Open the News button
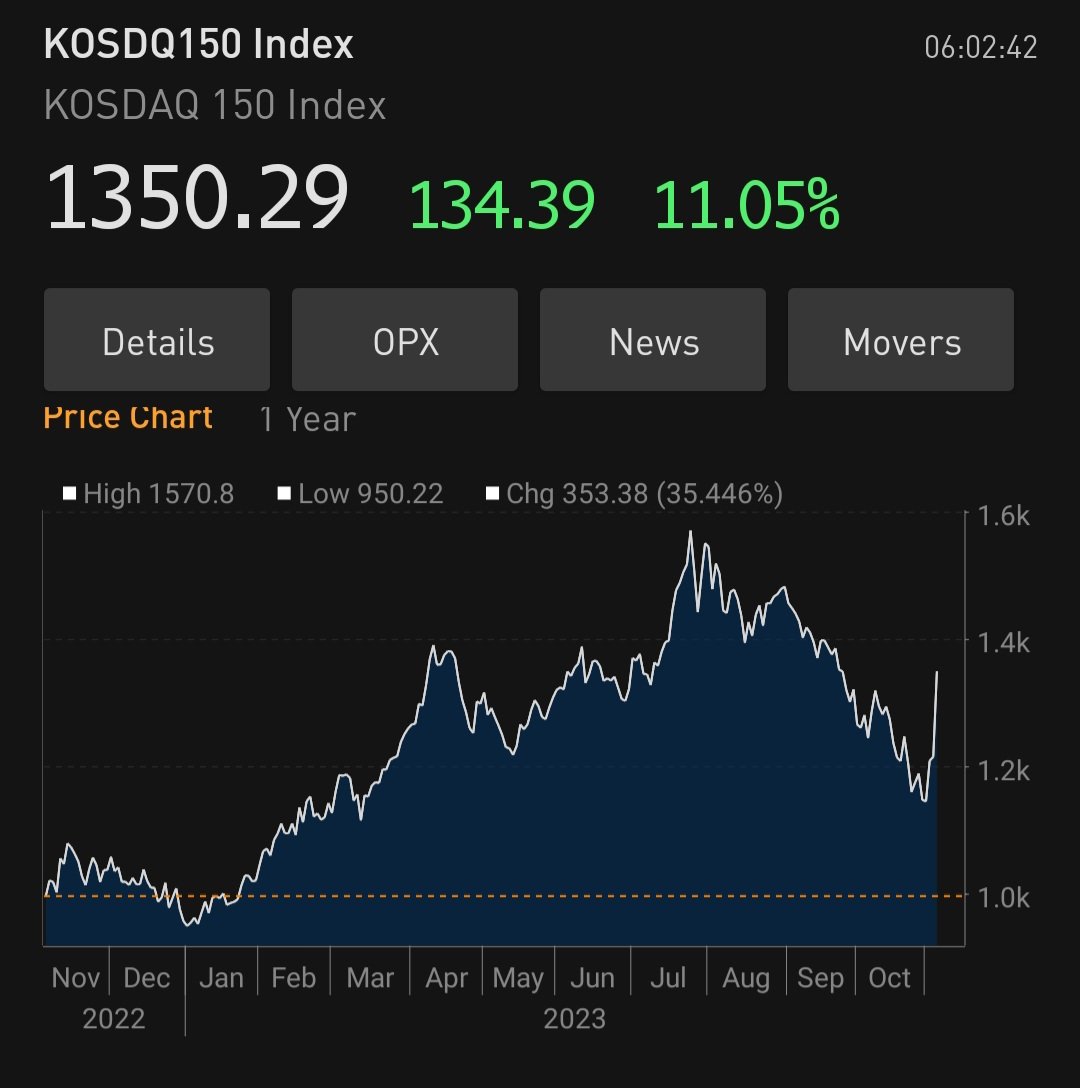The image size is (1080, 1088). pyautogui.click(x=652, y=340)
